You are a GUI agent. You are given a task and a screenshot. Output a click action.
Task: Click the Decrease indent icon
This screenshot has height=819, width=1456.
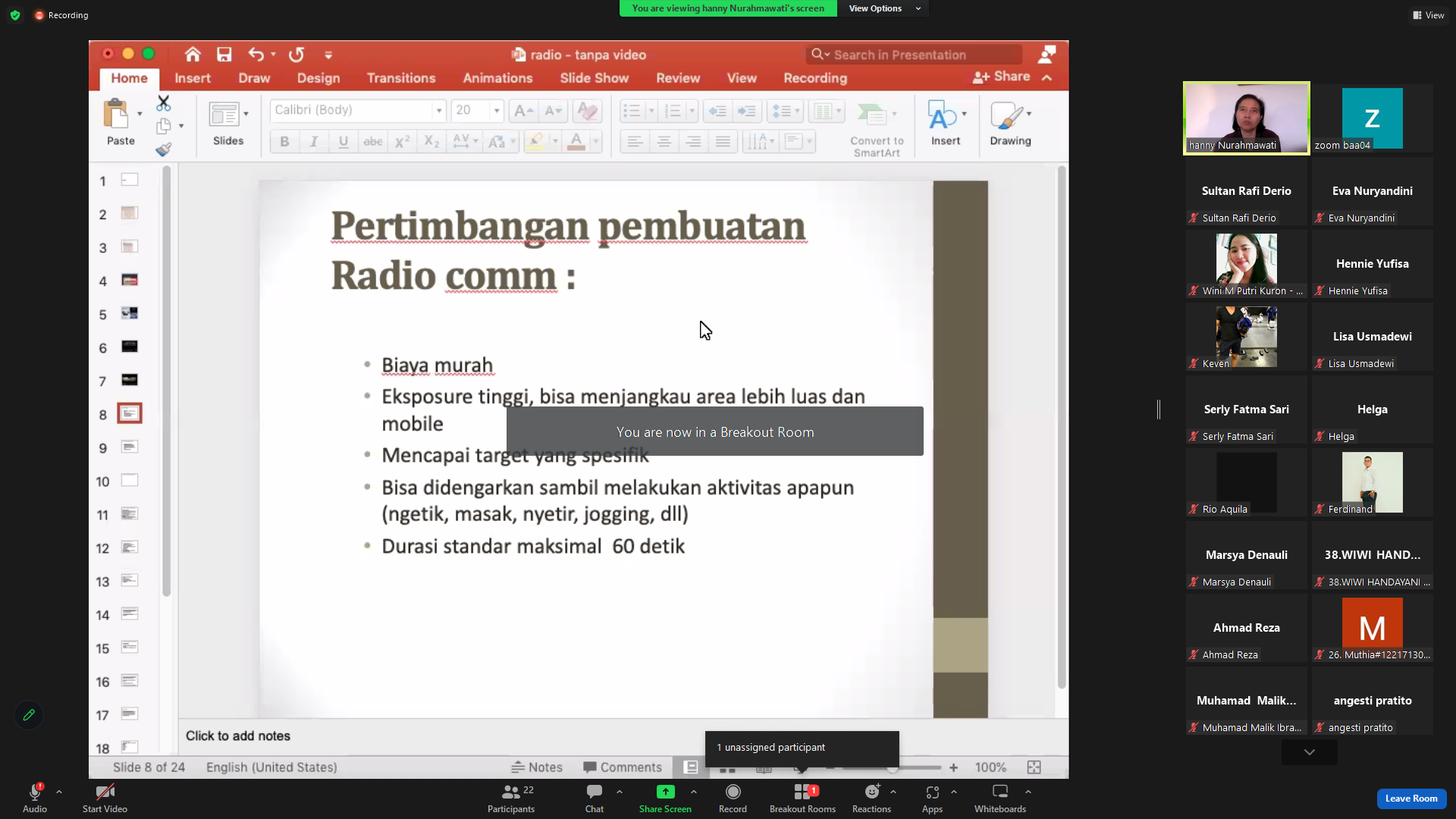[717, 111]
